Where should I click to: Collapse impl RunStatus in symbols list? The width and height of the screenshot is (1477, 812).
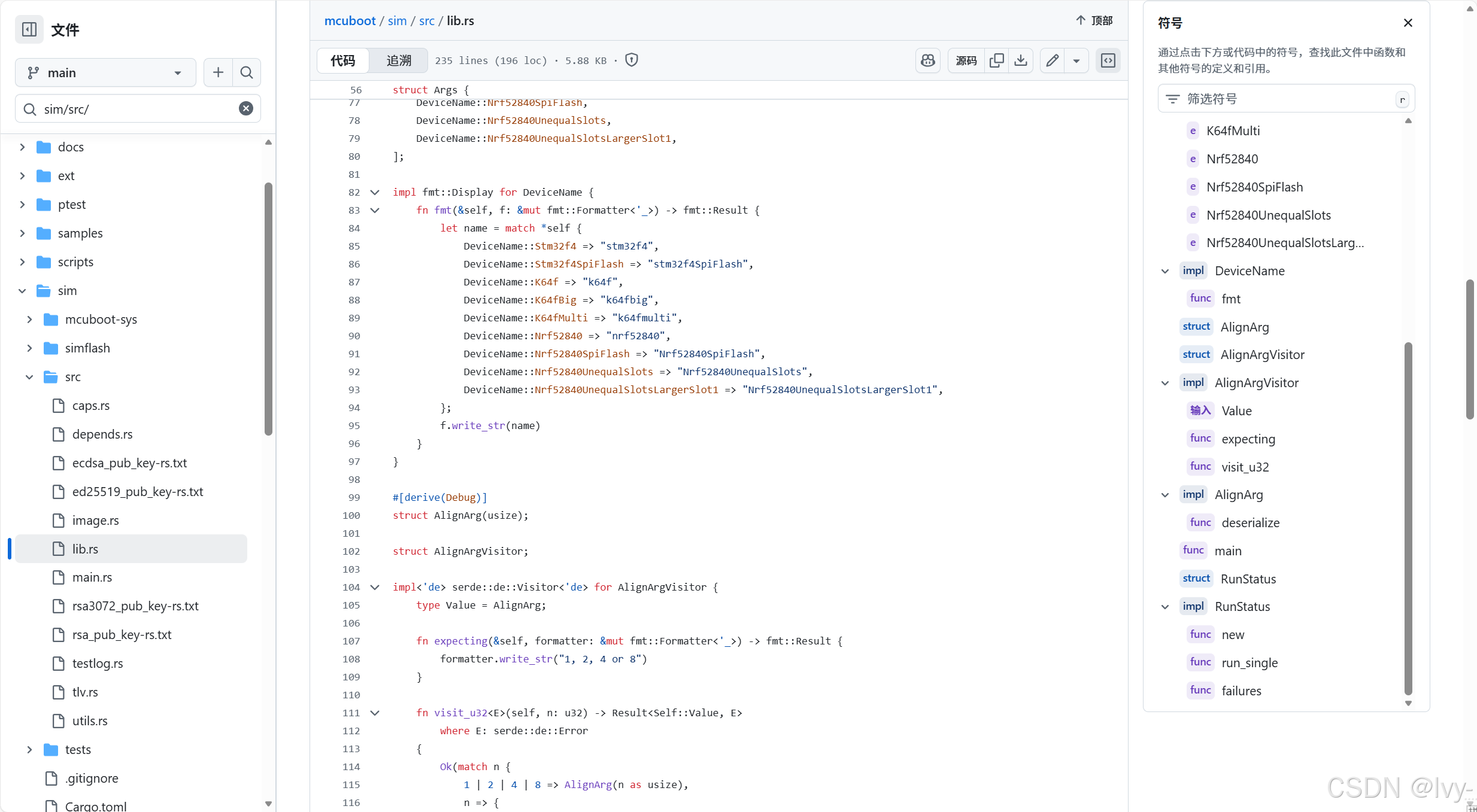click(1165, 607)
